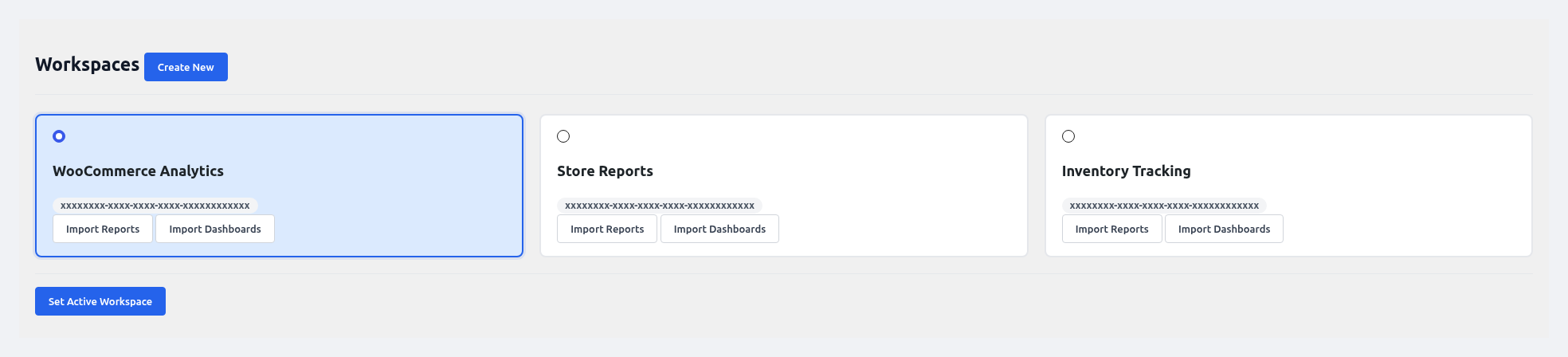Click the Inventory Tracking card title
This screenshot has height=357, width=1568.
(x=1126, y=171)
